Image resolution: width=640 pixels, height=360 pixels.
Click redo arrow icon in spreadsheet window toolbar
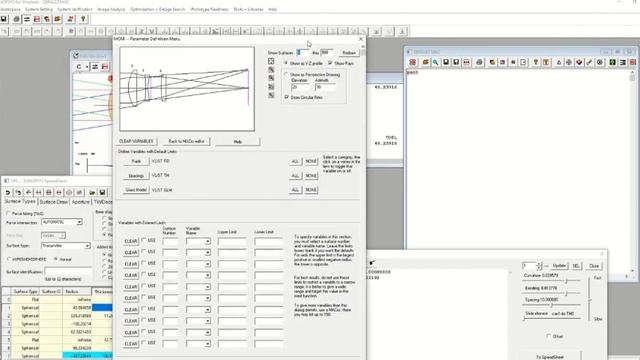18,192
